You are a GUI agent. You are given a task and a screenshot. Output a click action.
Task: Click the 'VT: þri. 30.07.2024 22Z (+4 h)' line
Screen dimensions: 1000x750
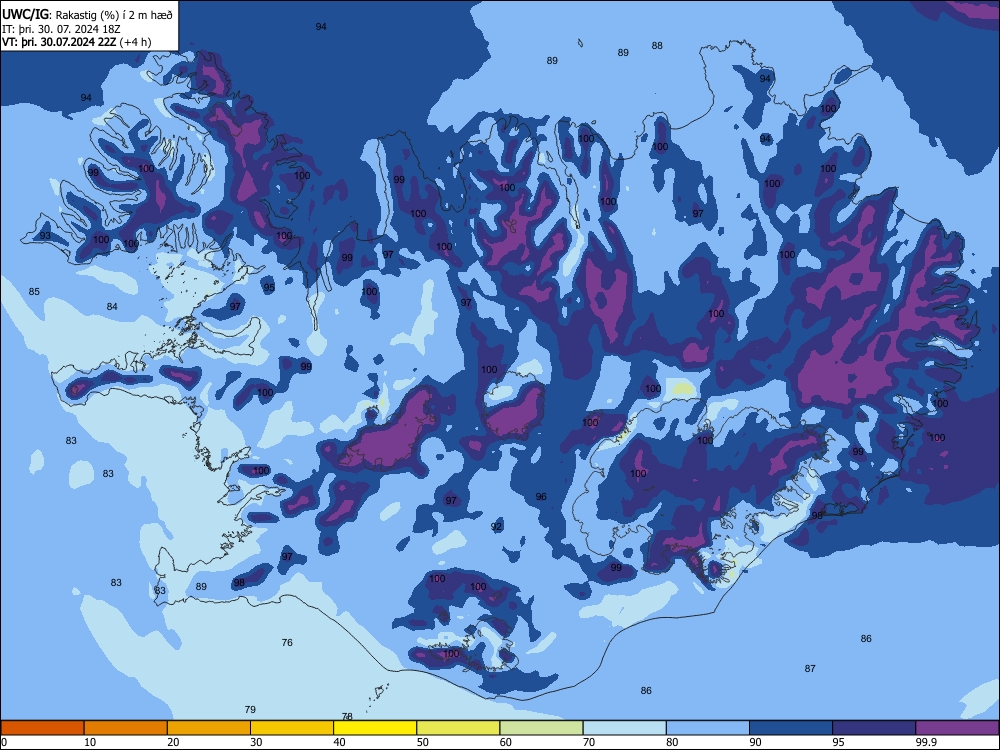(77, 42)
